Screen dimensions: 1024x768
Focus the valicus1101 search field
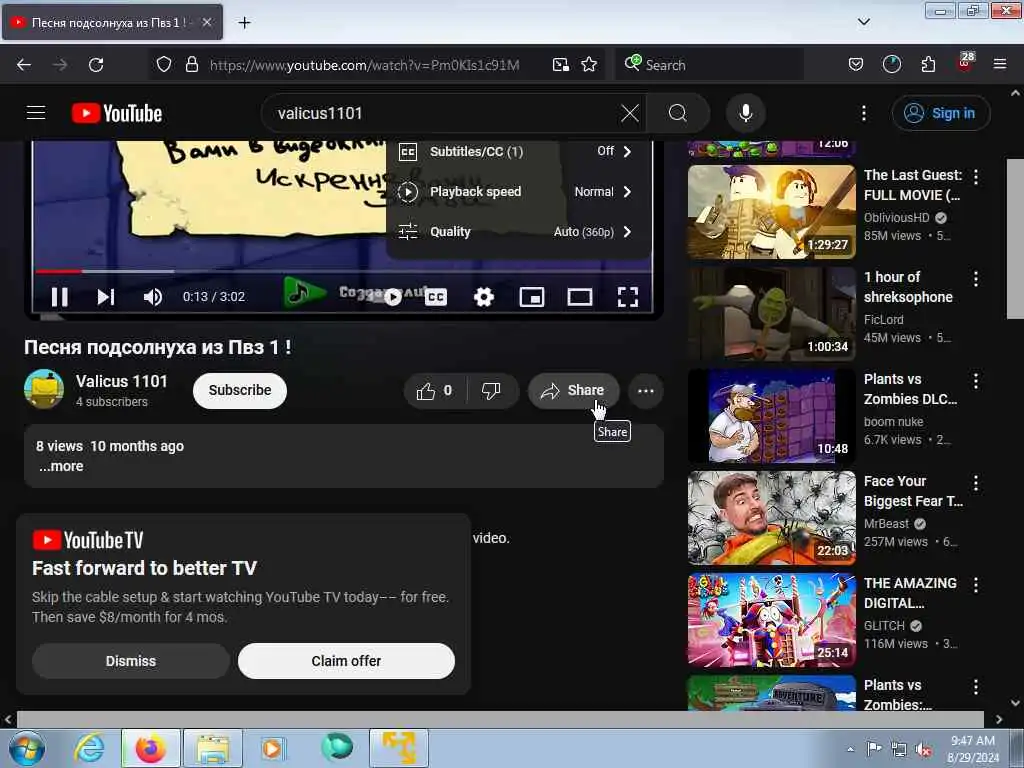pyautogui.click(x=444, y=113)
